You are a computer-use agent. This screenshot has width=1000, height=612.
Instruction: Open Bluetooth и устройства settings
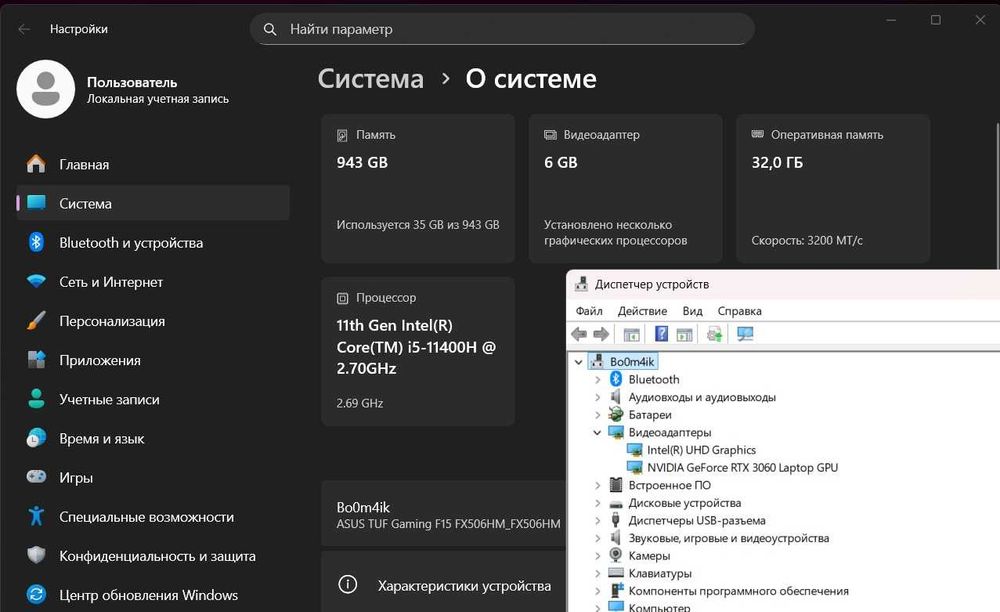(x=153, y=243)
